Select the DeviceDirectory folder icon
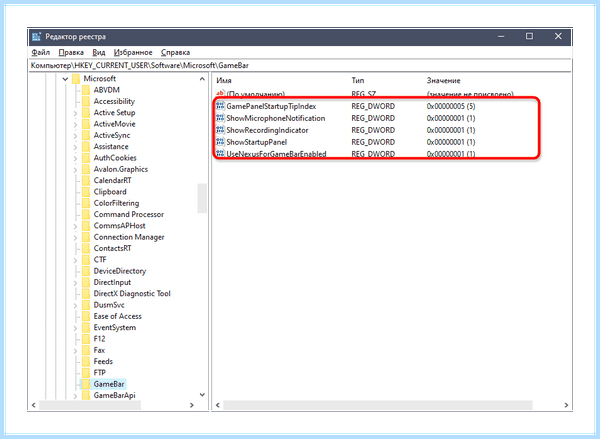 86,271
